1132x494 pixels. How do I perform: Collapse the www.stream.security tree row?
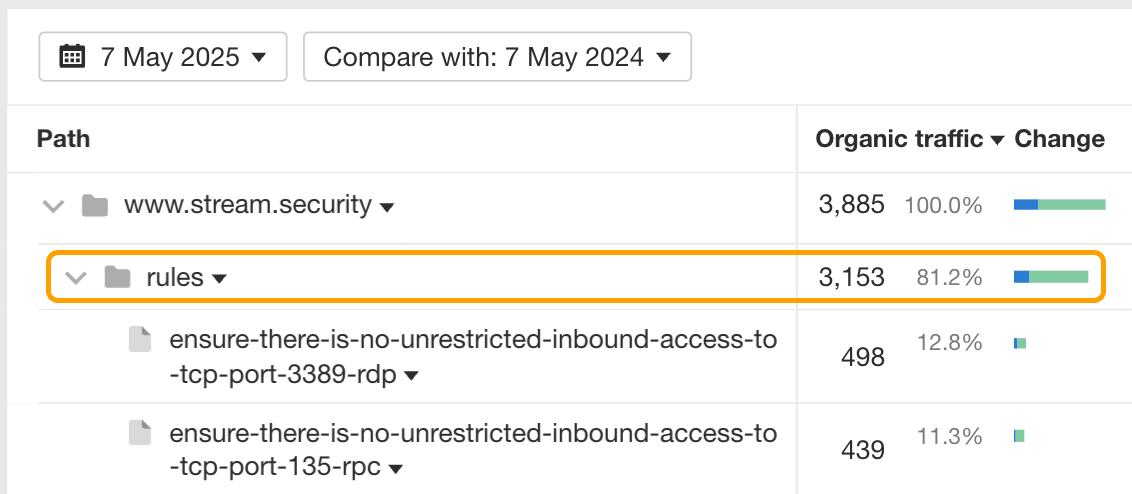[53, 206]
